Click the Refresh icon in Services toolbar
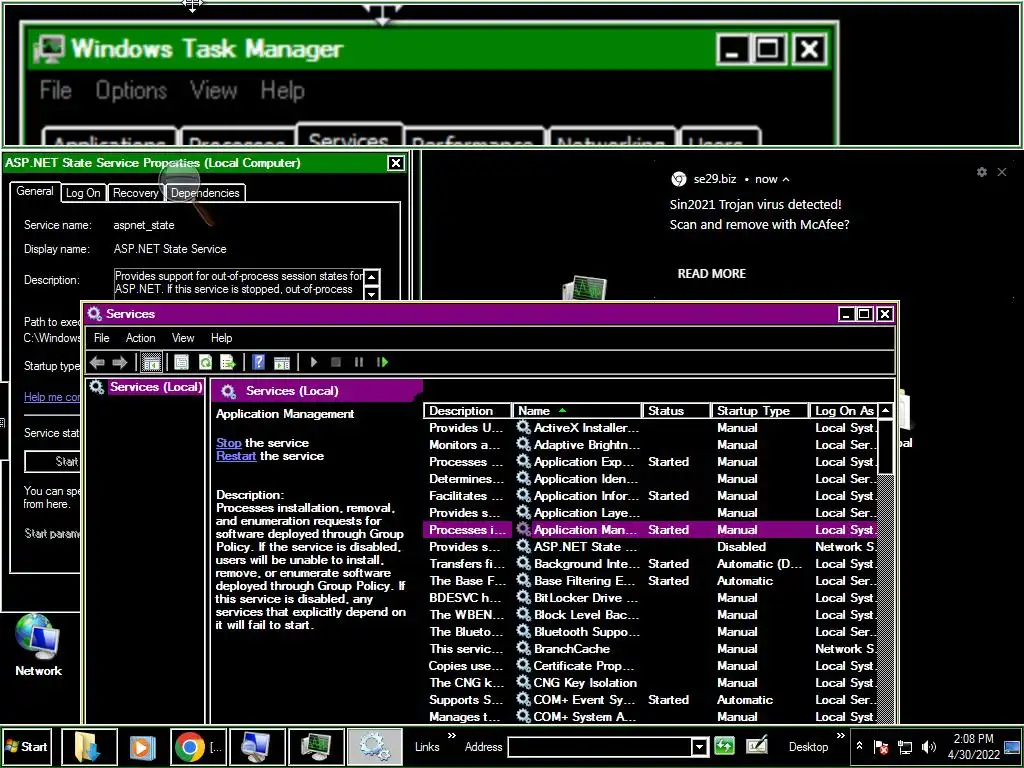1024x768 pixels. [x=205, y=362]
